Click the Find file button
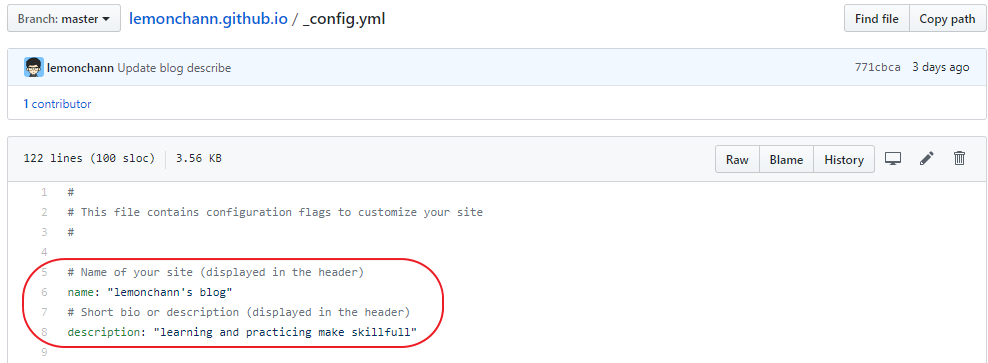The image size is (988, 363). pyautogui.click(x=876, y=19)
